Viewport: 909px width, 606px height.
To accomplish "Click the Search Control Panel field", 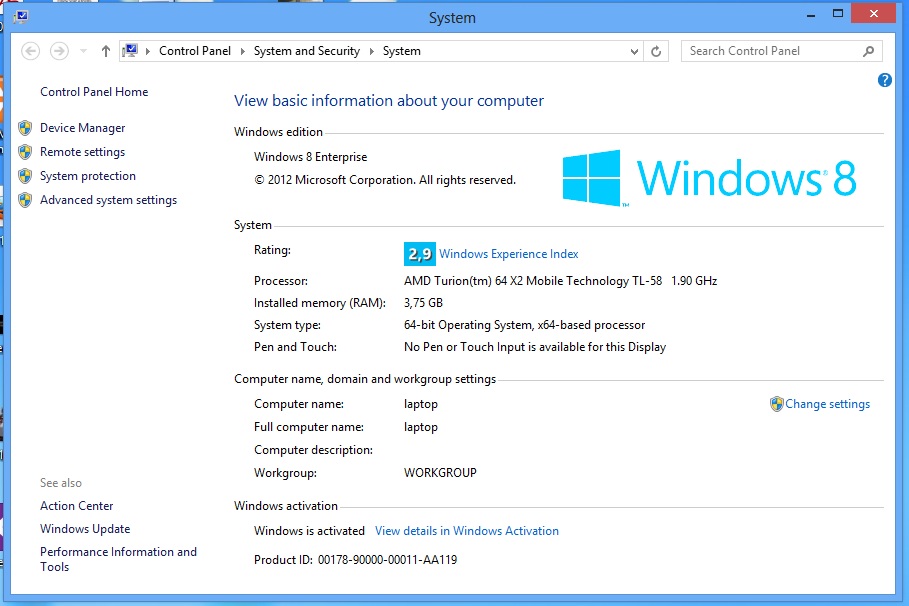I will pyautogui.click(x=770, y=51).
